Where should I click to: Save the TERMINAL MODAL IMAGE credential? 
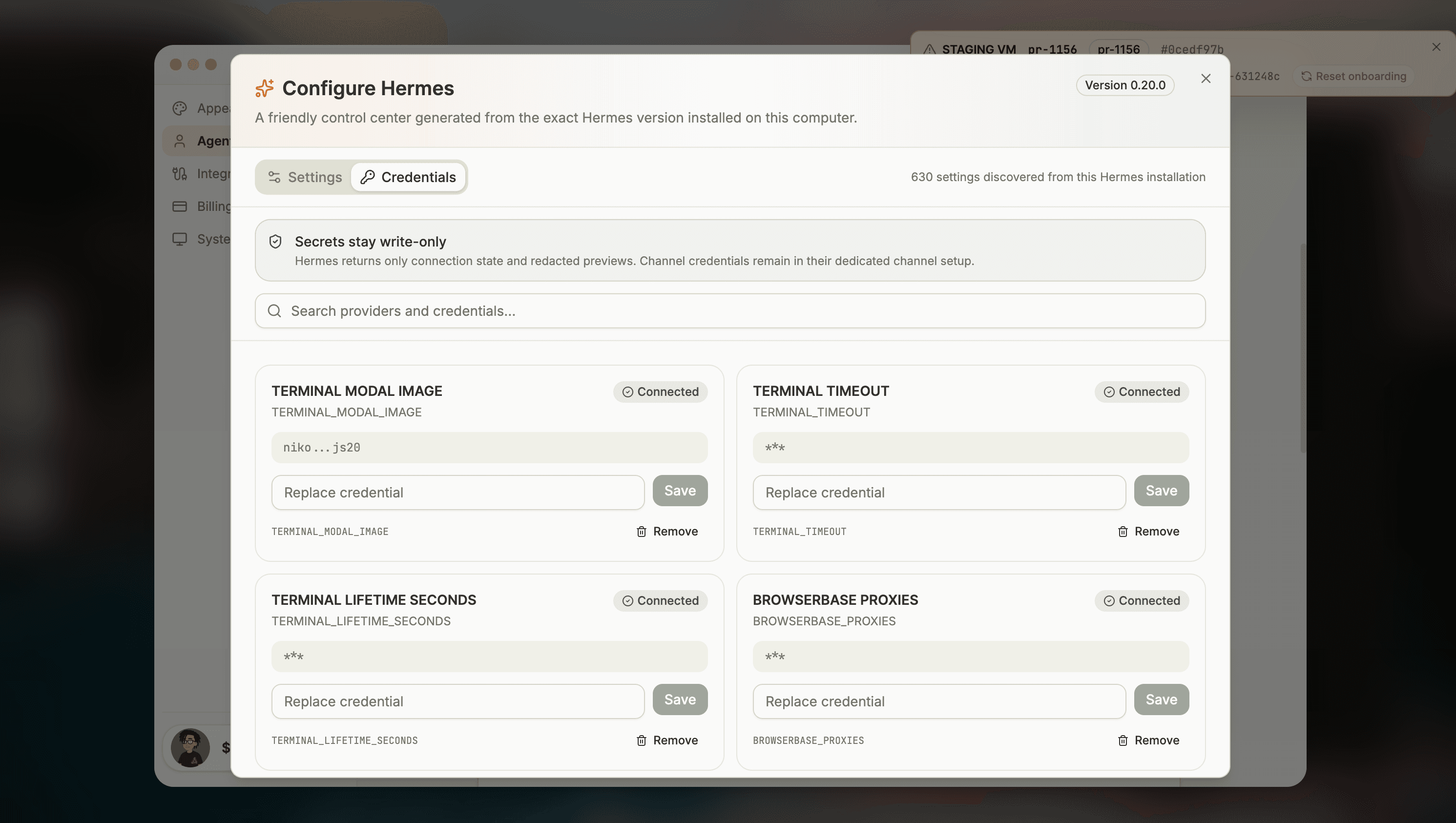point(680,491)
